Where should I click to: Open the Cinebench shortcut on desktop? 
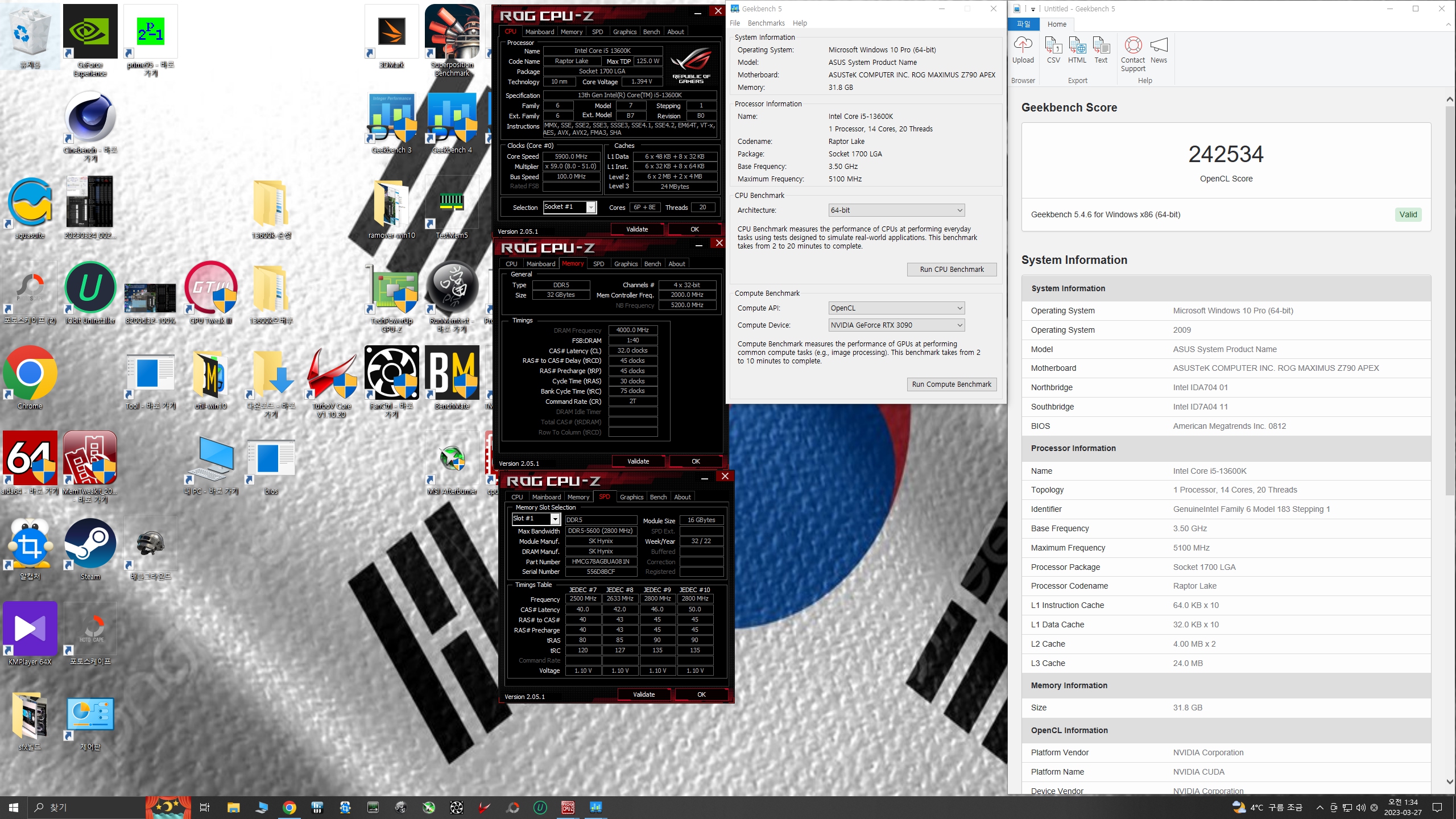click(90, 126)
